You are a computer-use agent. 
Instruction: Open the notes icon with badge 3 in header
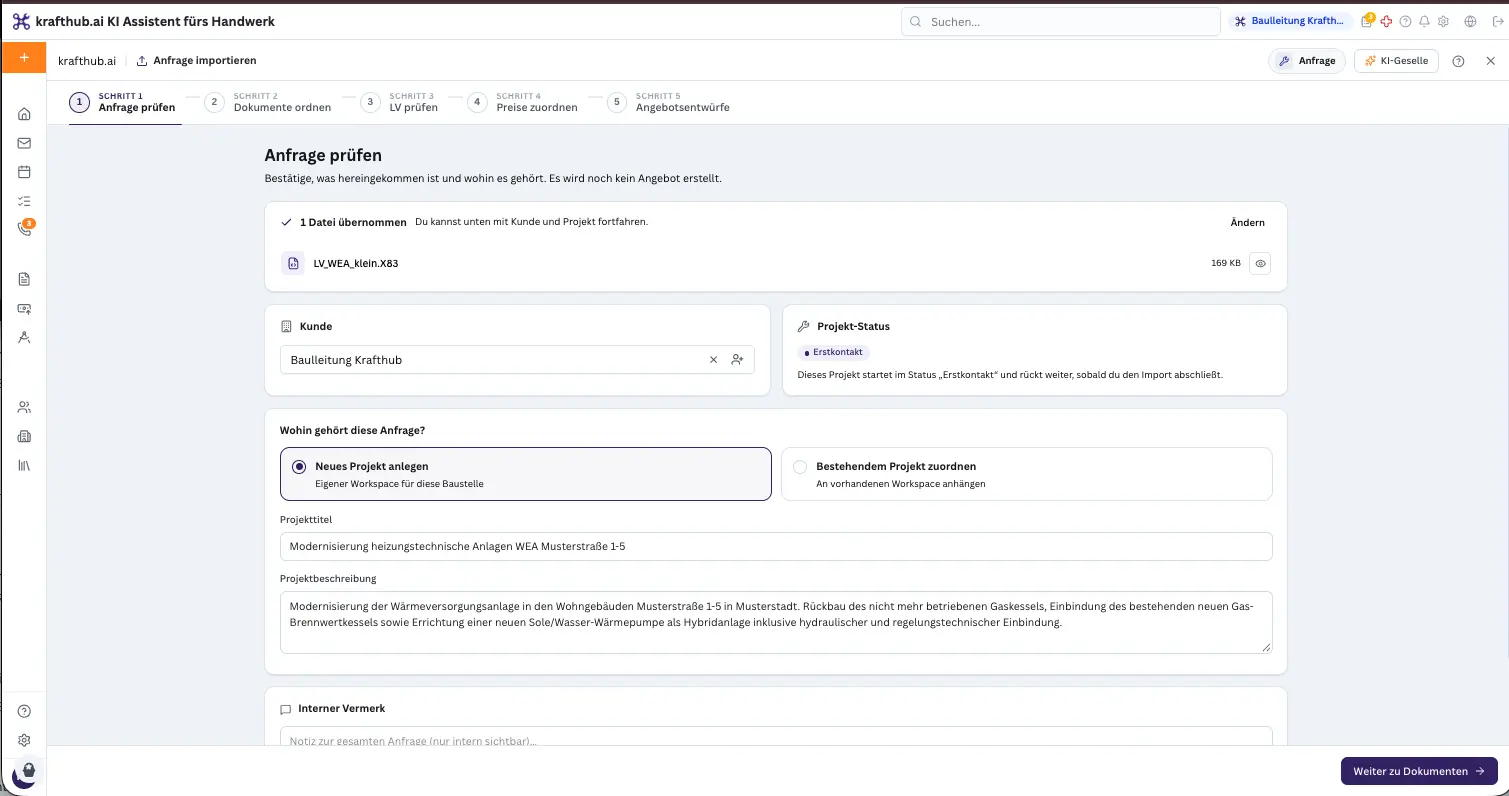pyautogui.click(x=1367, y=21)
